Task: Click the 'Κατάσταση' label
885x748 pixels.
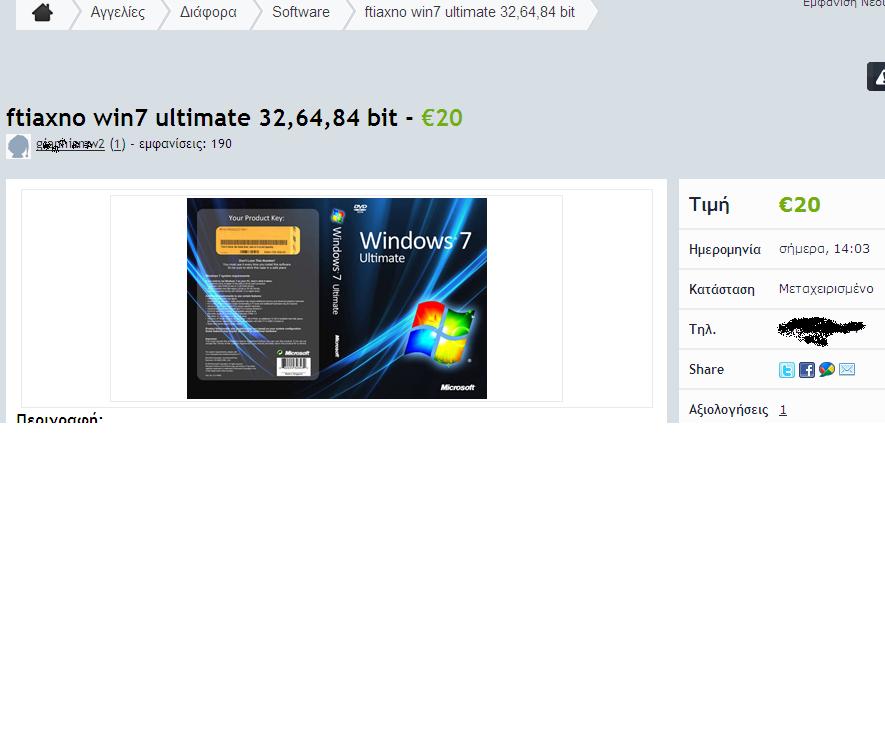Action: (721, 289)
